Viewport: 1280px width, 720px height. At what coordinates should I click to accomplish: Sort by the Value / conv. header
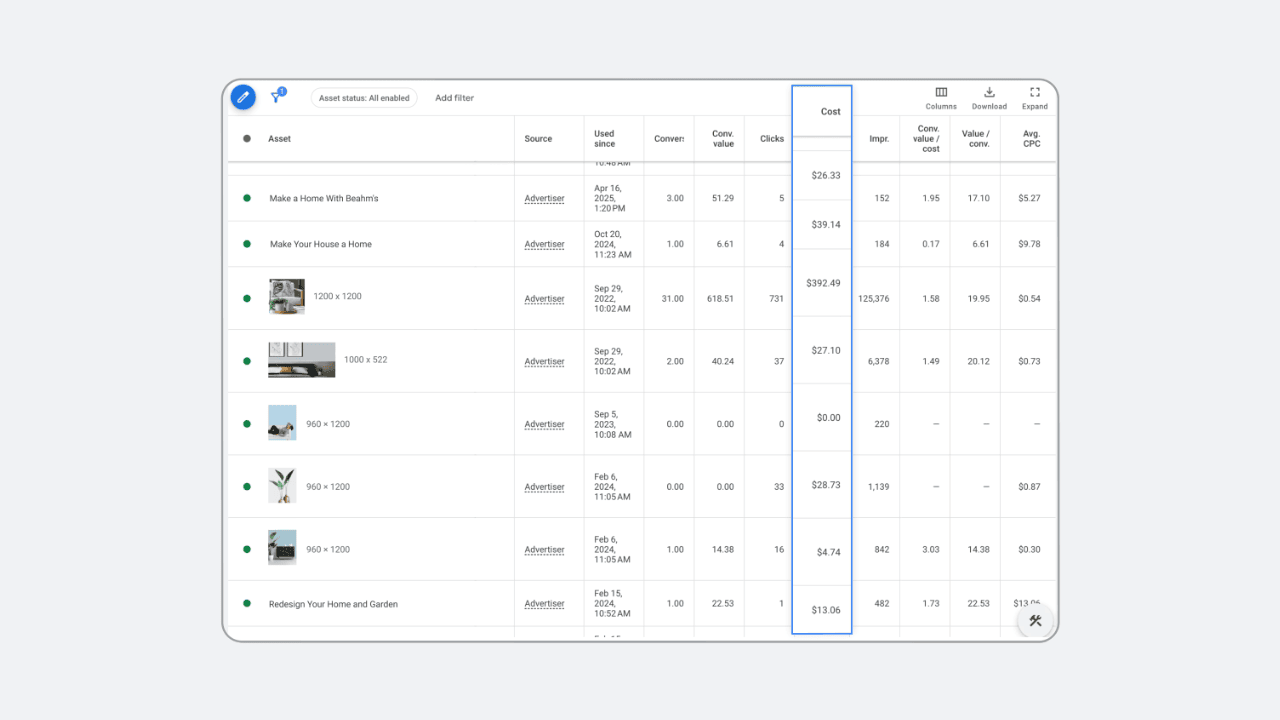click(x=976, y=139)
